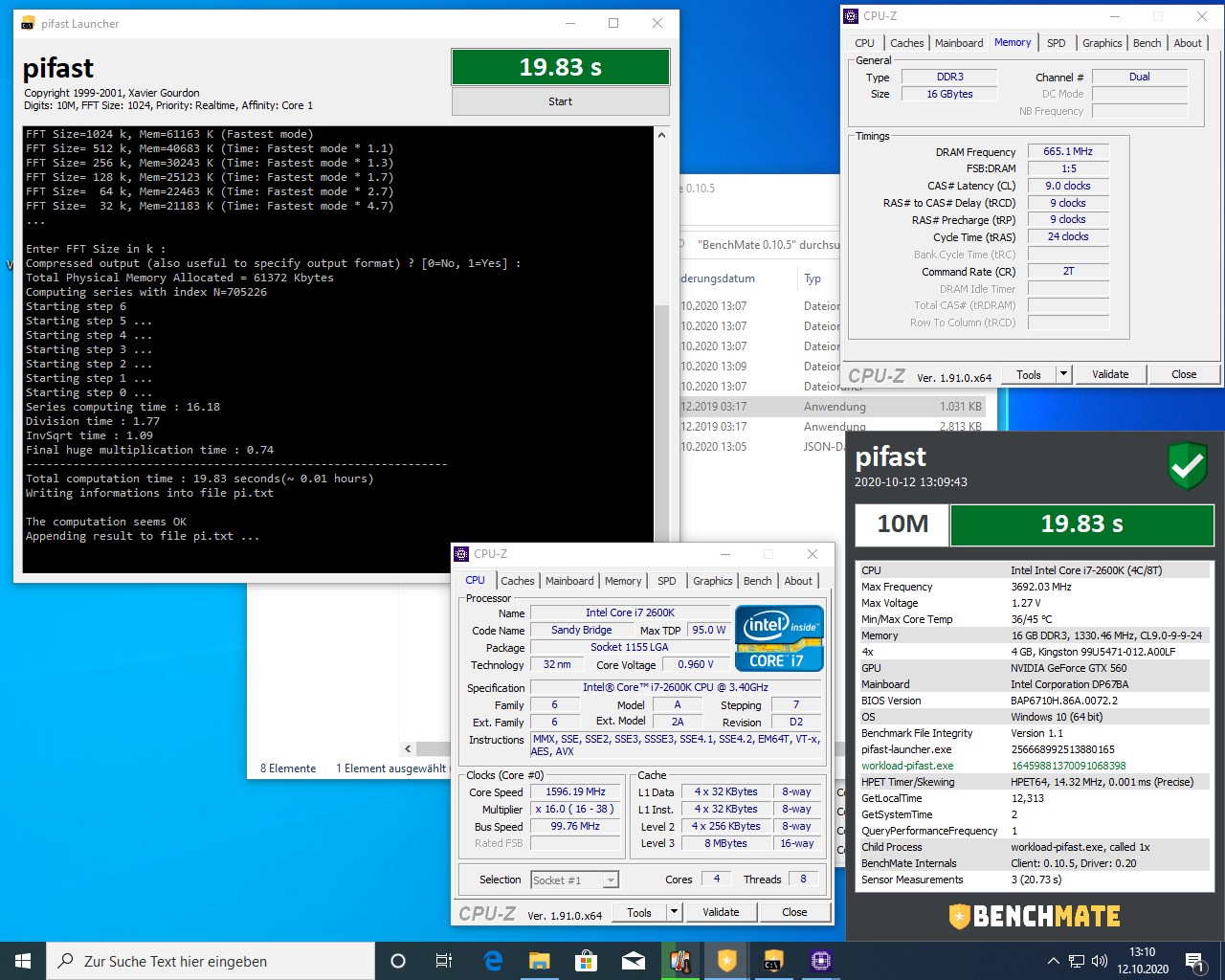This screenshot has height=980, width=1225.
Task: Open the Windows Start menu
Action: pos(23,961)
